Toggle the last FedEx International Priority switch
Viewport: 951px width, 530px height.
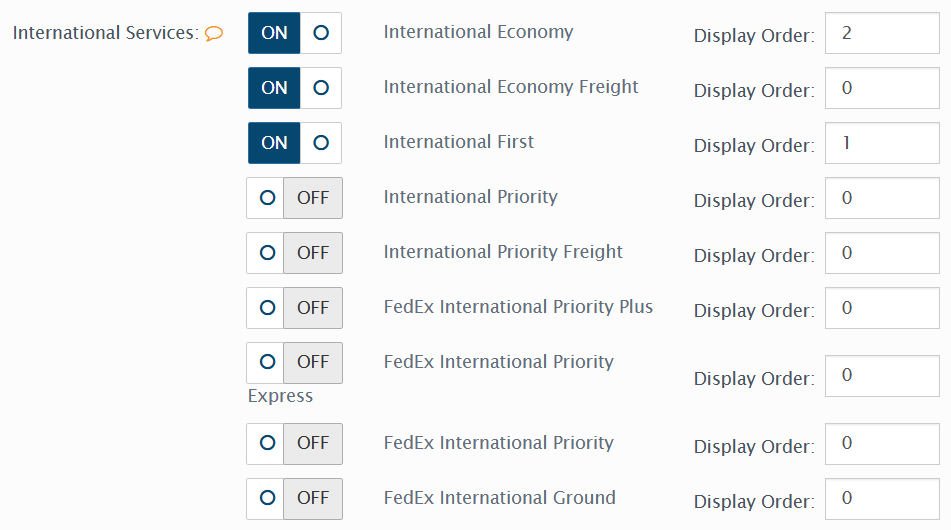coord(294,443)
